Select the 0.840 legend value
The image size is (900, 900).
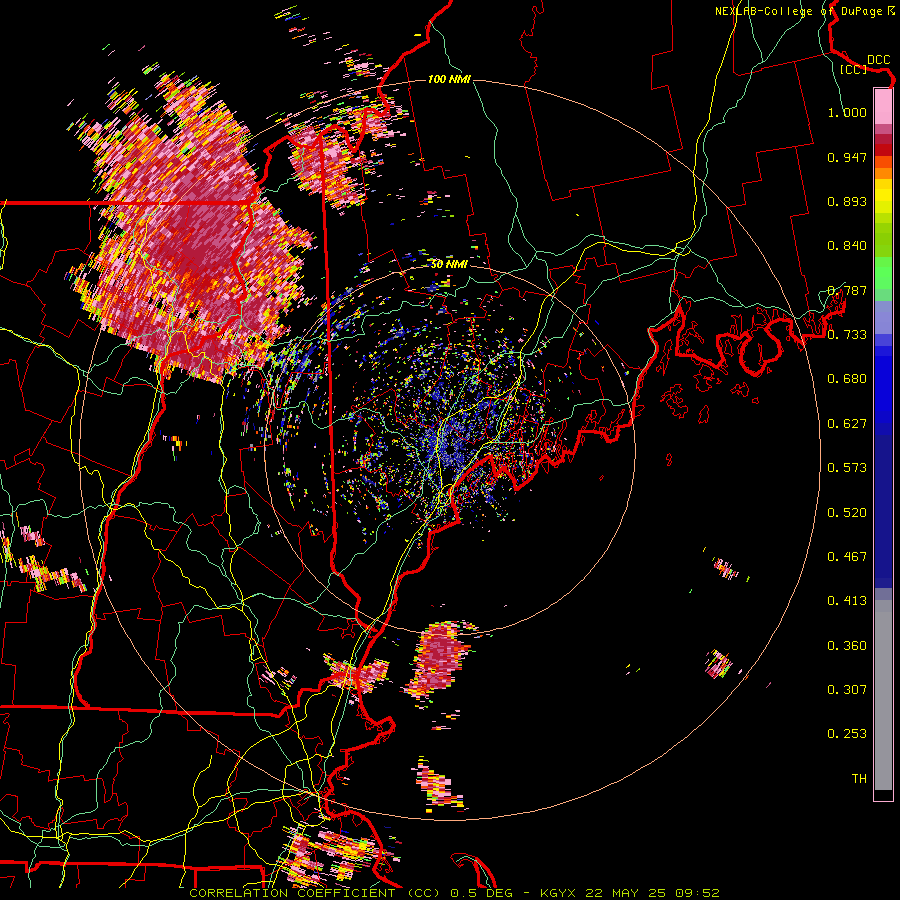click(847, 246)
